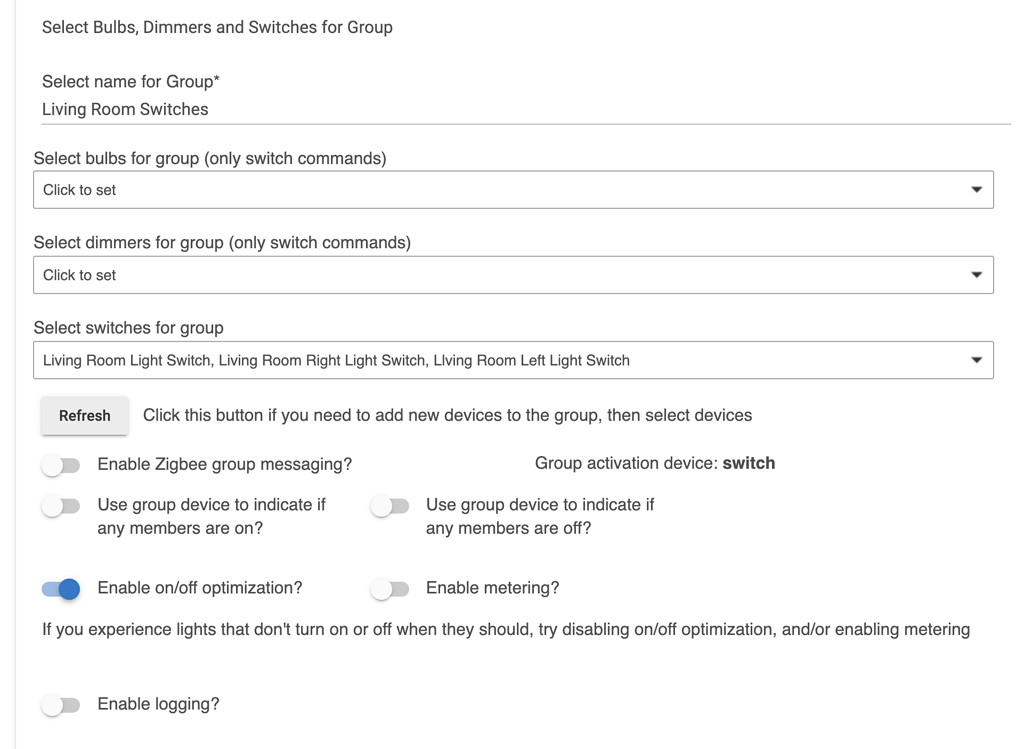Viewport: 1024px width, 749px height.
Task: Toggle indicator for any members off
Action: 390,506
